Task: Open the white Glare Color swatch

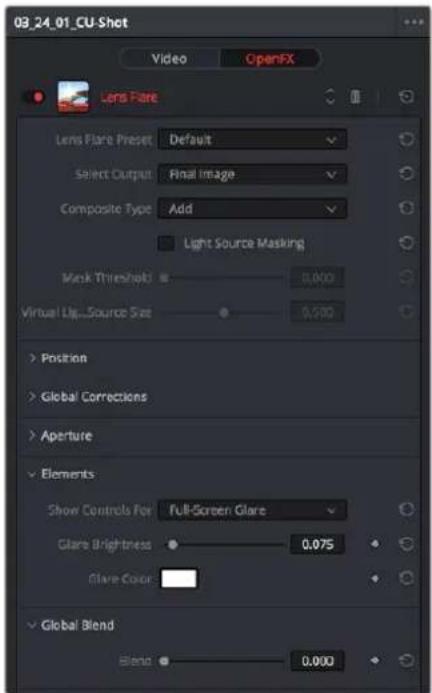Action: pos(179,579)
